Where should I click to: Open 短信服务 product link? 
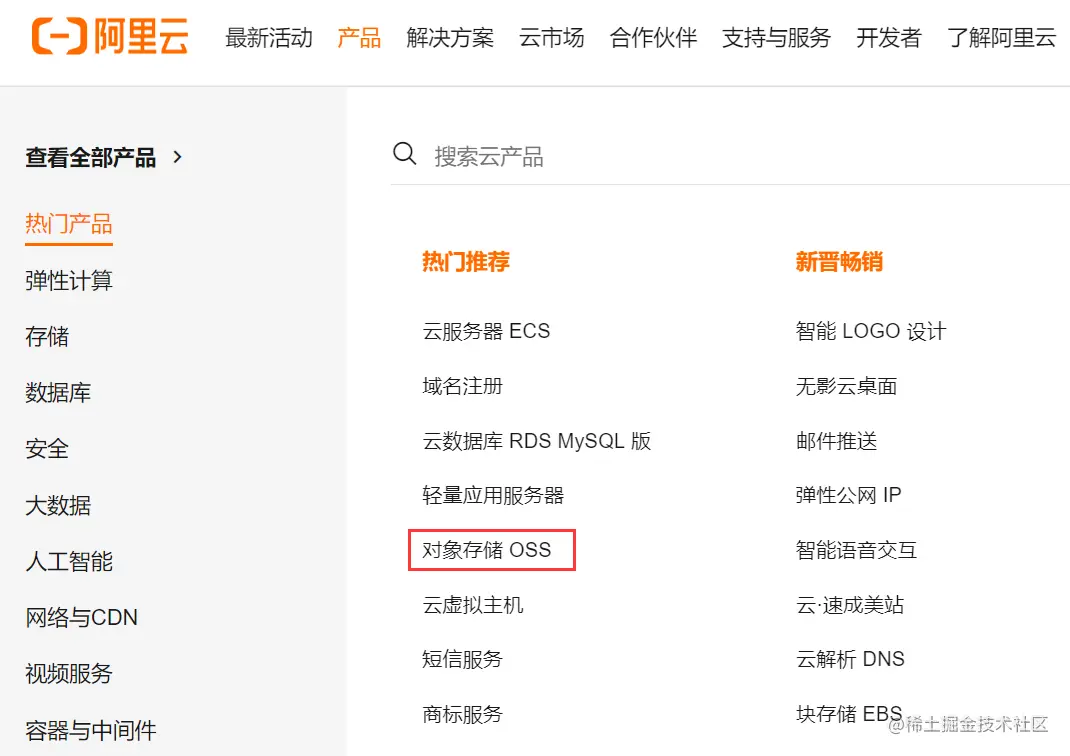pos(463,659)
